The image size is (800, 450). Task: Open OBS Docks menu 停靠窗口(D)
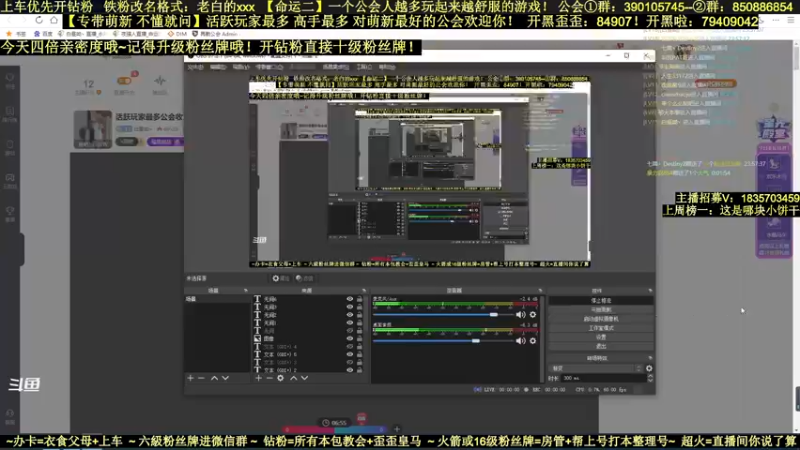[x=269, y=67]
